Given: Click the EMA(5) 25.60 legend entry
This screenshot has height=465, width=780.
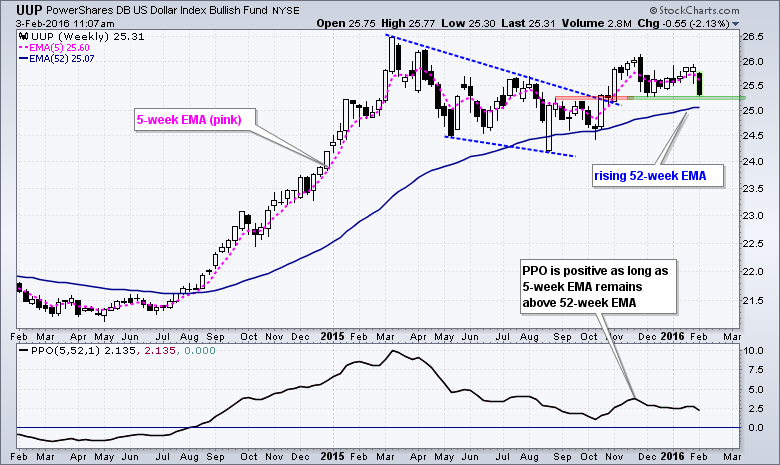Looking at the screenshot, I should [x=54, y=48].
